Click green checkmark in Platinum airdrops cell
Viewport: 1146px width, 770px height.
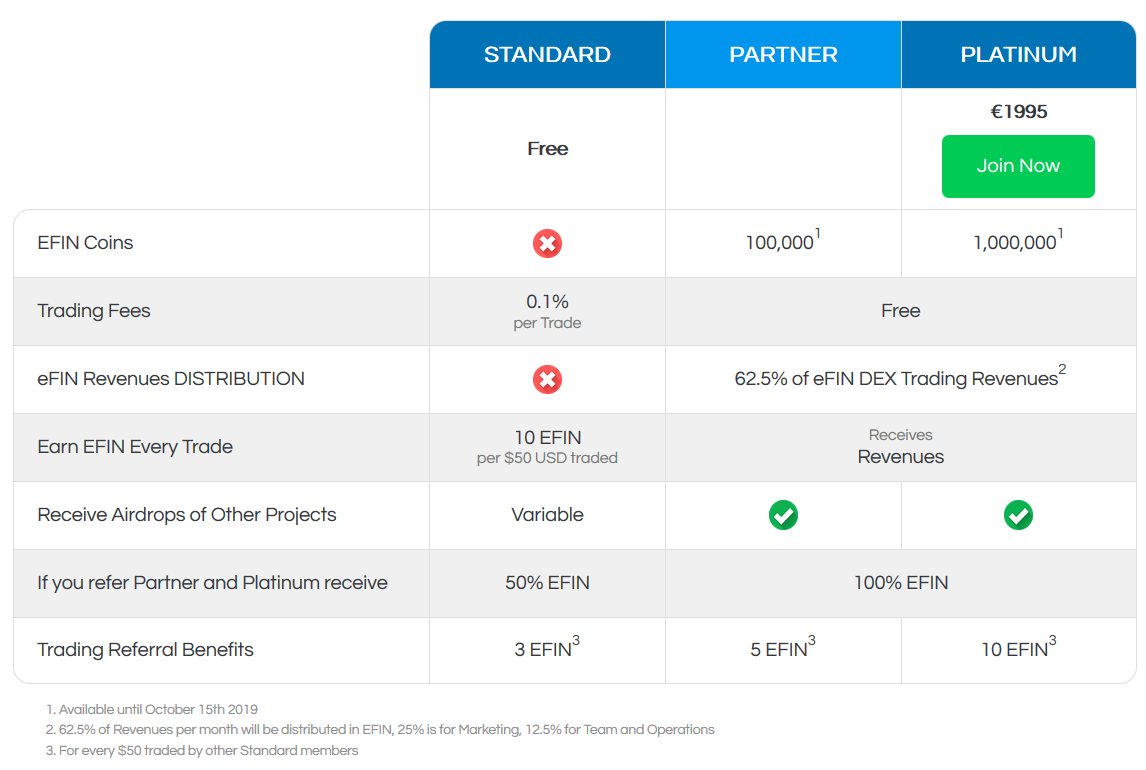(1018, 515)
